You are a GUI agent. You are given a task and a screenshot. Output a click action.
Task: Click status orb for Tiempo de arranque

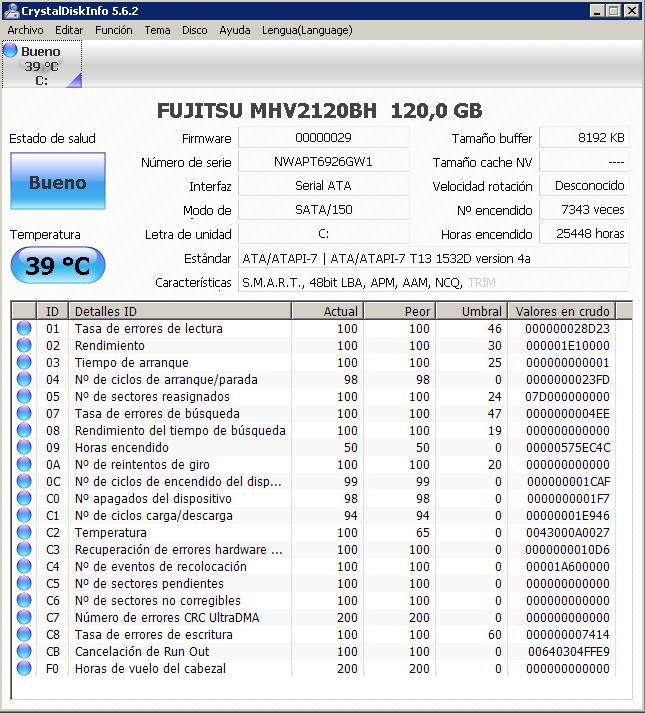coord(24,362)
